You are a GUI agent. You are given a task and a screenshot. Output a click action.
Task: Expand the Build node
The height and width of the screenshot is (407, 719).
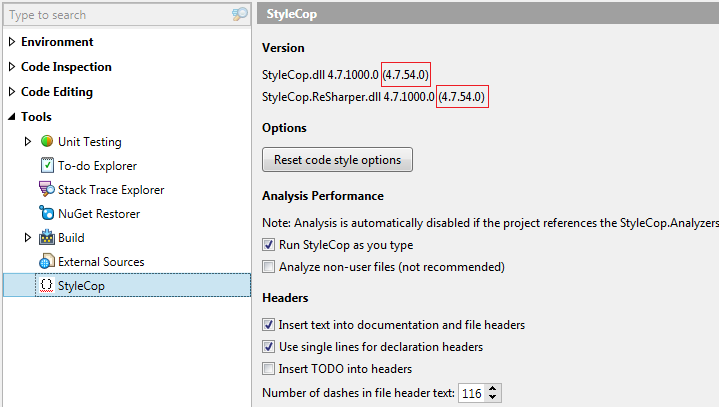(x=28, y=237)
